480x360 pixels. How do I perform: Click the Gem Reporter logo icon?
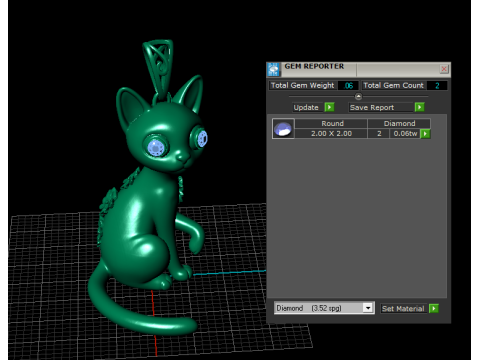pos(273,69)
